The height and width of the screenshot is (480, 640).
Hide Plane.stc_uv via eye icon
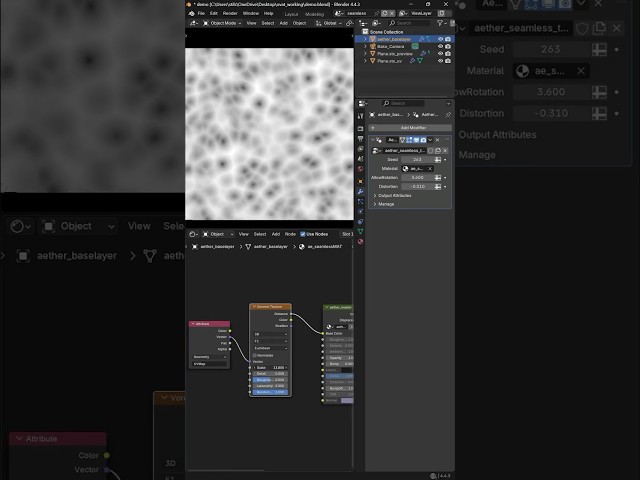[440, 61]
